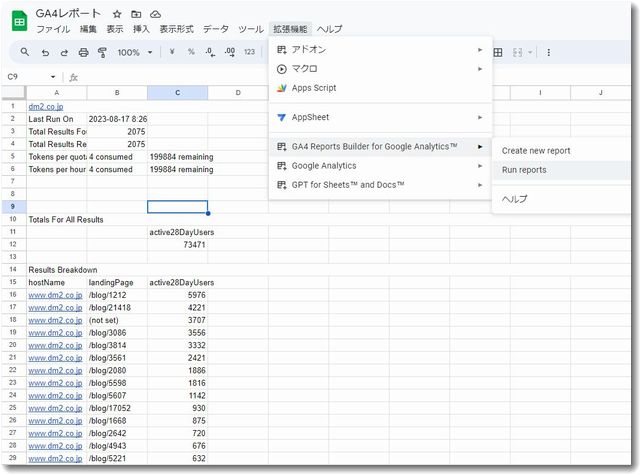
Task: Expand the Google Analytics add-on submenu
Action: coord(380,165)
